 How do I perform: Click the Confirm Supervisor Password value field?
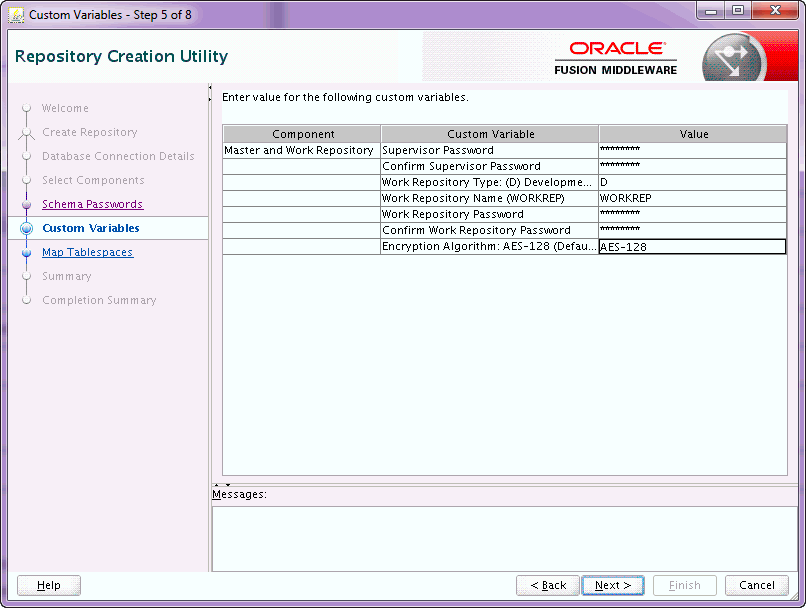click(692, 166)
